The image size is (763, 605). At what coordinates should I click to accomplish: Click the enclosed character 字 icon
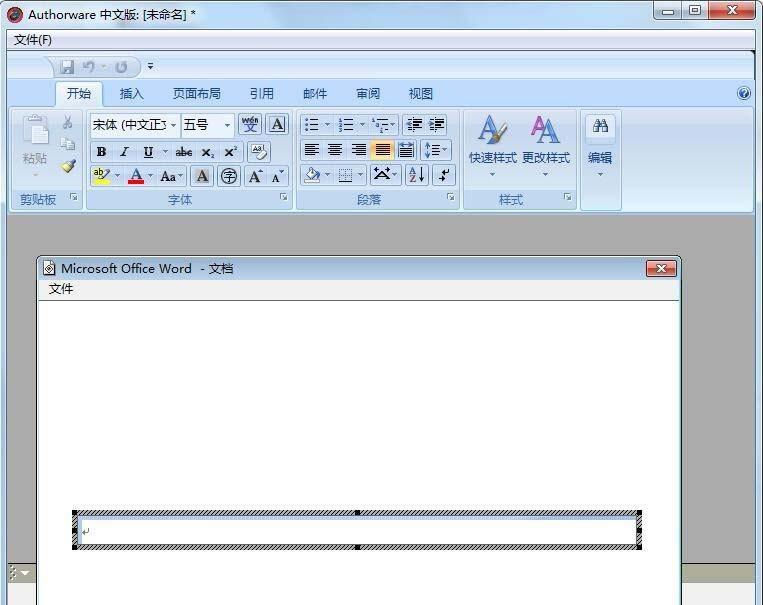(x=229, y=176)
